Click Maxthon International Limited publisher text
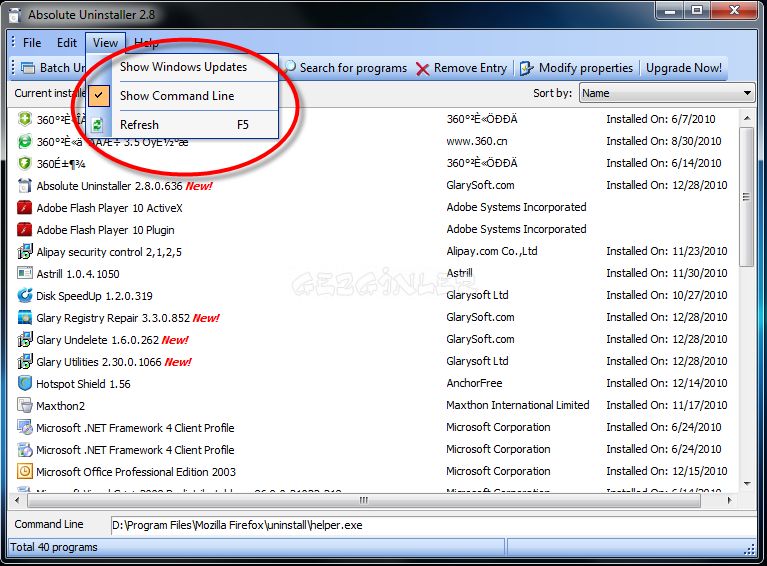The height and width of the screenshot is (566, 767). click(x=518, y=405)
